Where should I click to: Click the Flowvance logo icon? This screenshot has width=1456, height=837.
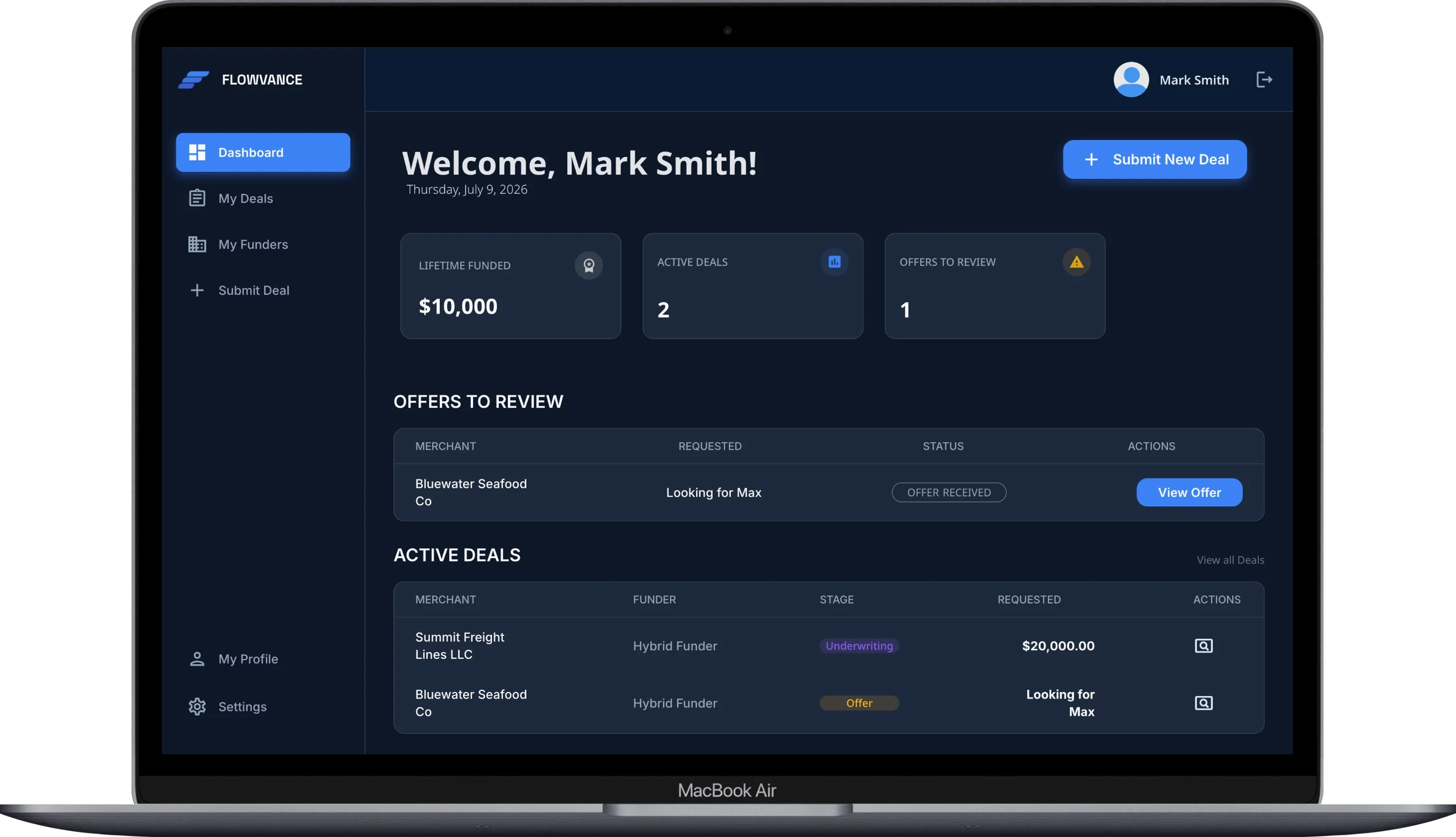[x=193, y=79]
